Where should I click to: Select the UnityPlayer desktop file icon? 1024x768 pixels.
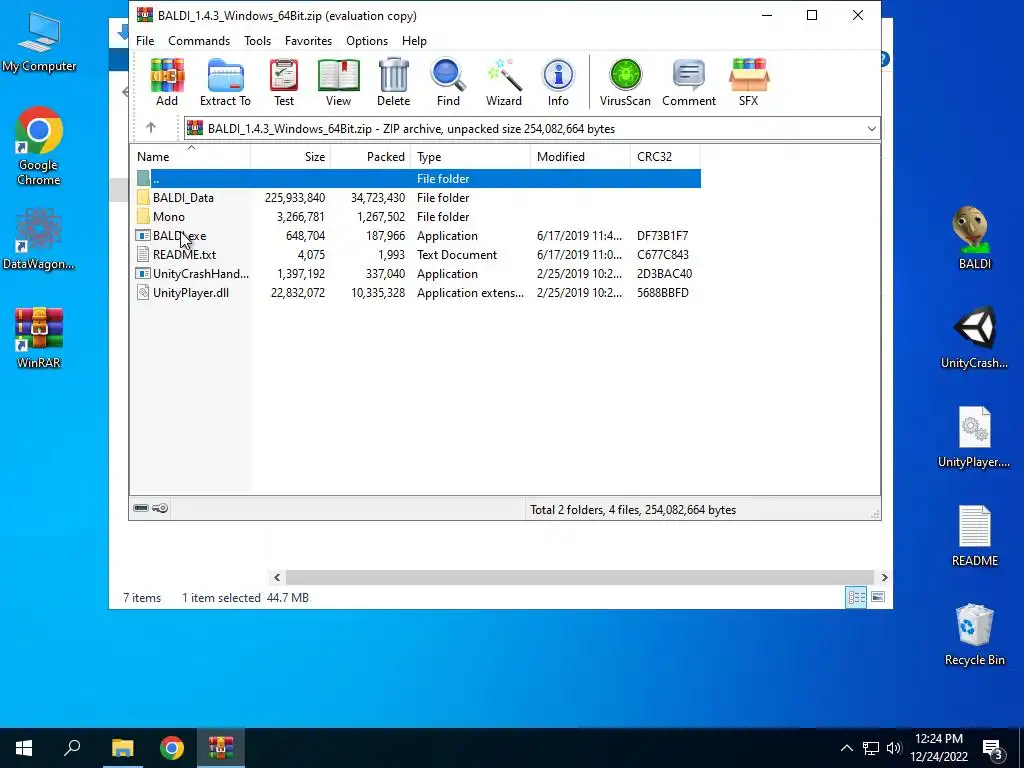974,437
